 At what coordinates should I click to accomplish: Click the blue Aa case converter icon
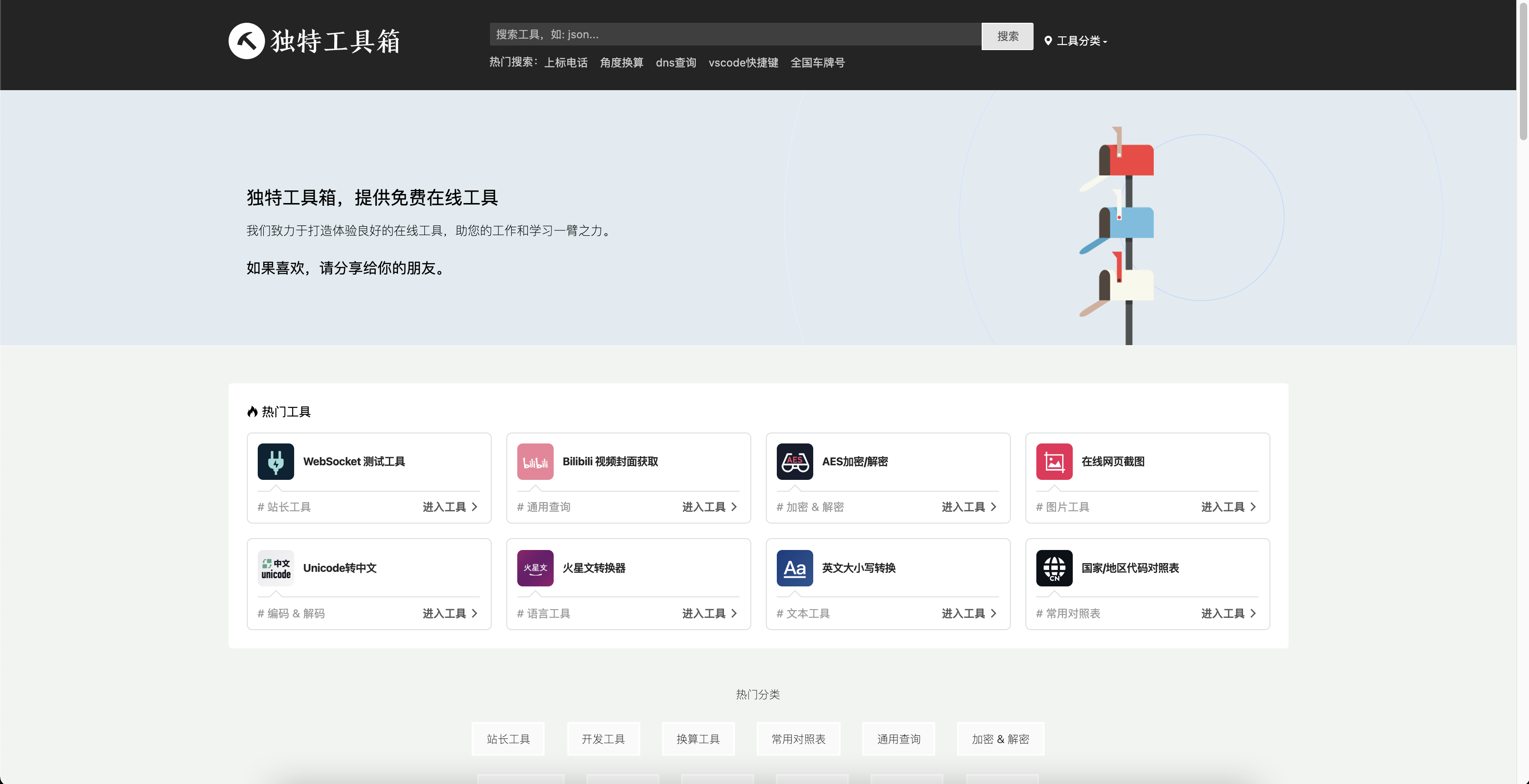tap(794, 568)
